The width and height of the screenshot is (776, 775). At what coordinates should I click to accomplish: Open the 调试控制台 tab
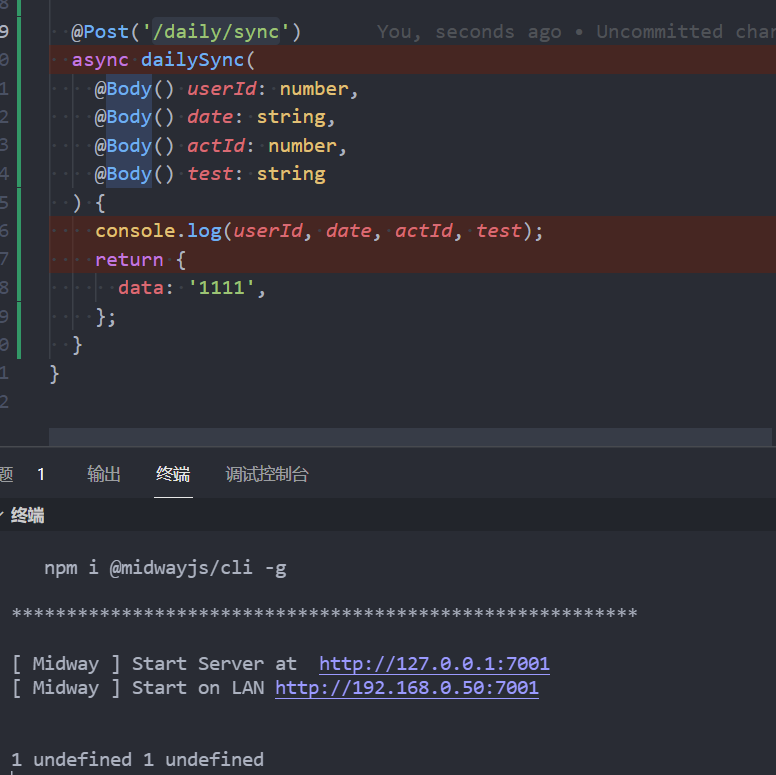pos(267,474)
